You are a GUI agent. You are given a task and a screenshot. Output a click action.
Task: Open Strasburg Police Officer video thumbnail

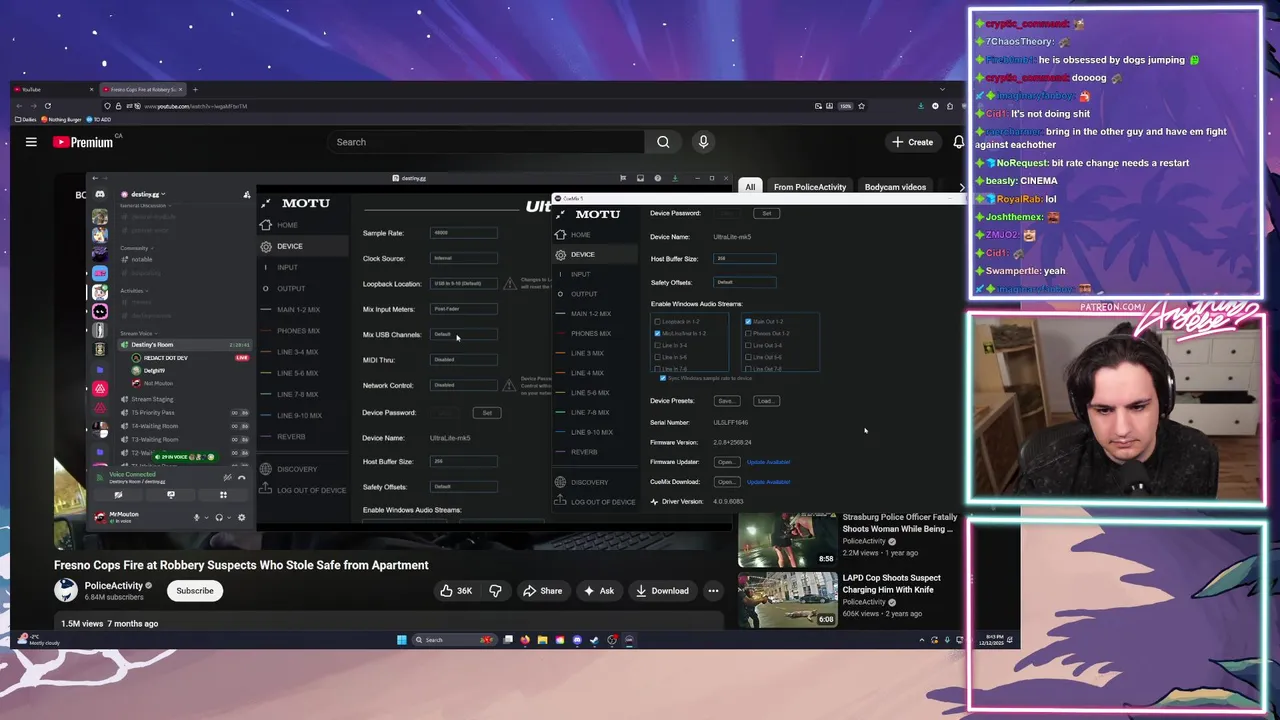788,540
